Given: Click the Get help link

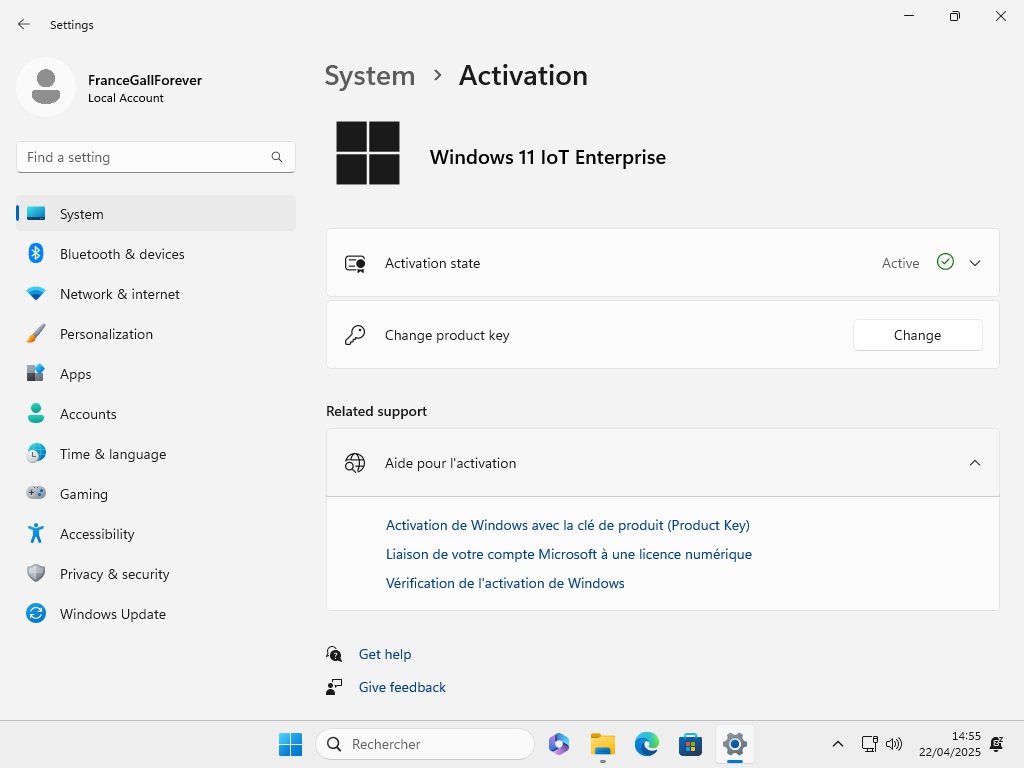Looking at the screenshot, I should pos(385,654).
